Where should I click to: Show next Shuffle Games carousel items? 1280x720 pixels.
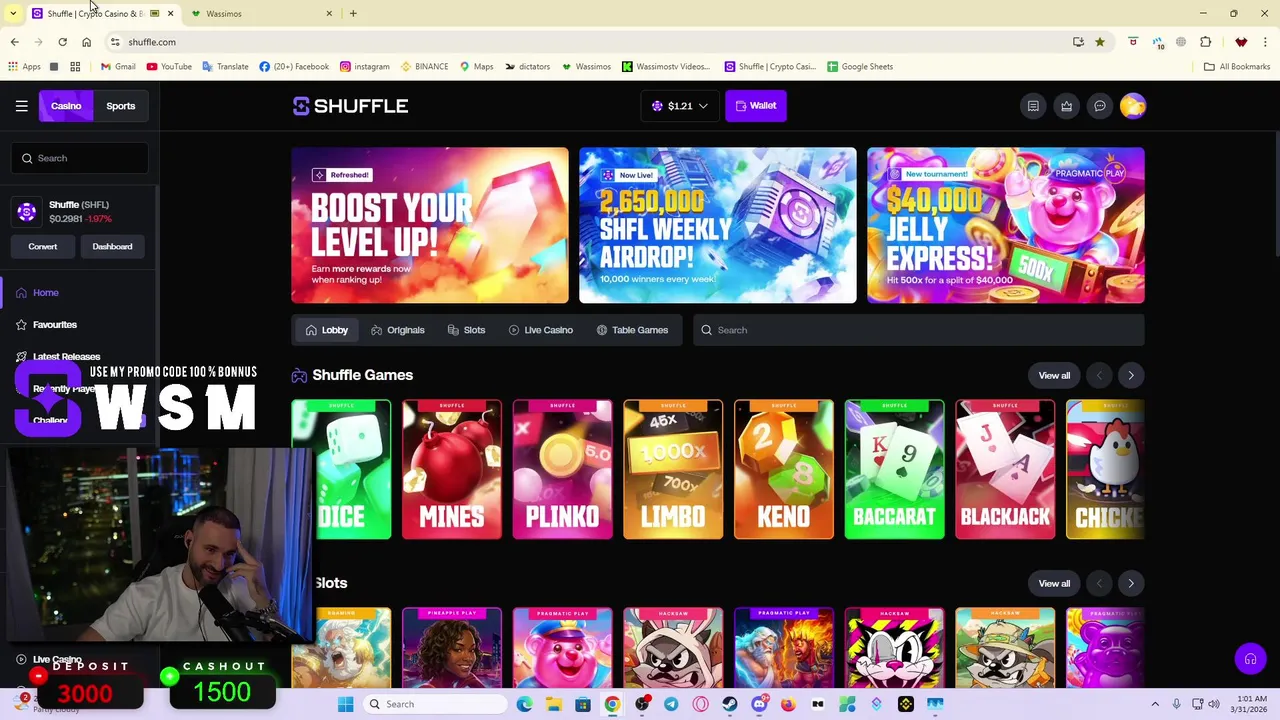coord(1131,376)
